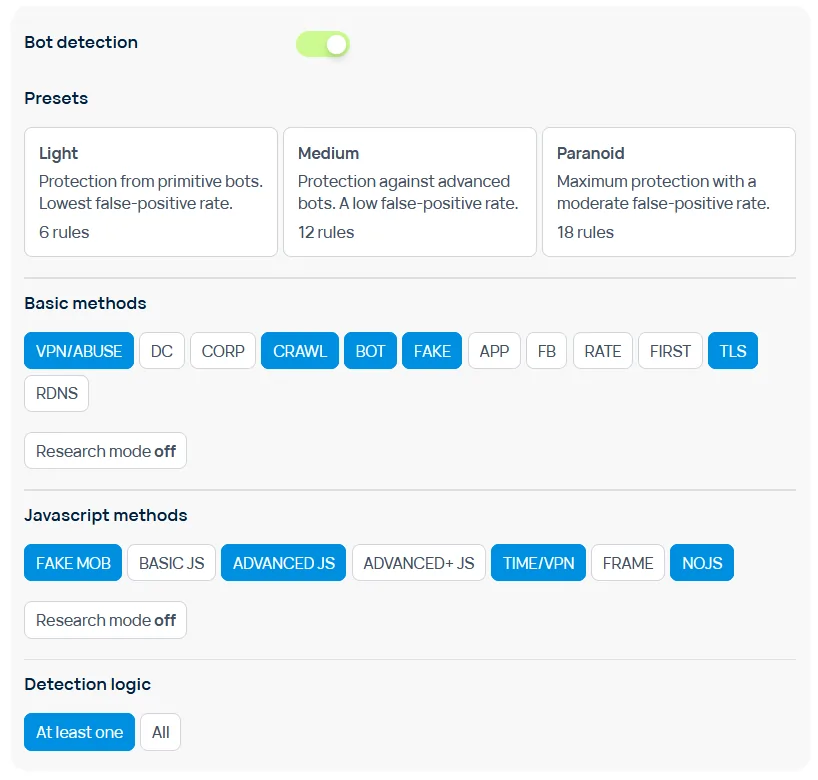This screenshot has width=818, height=780.
Task: Disable the NOJS method chip
Action: 702,562
